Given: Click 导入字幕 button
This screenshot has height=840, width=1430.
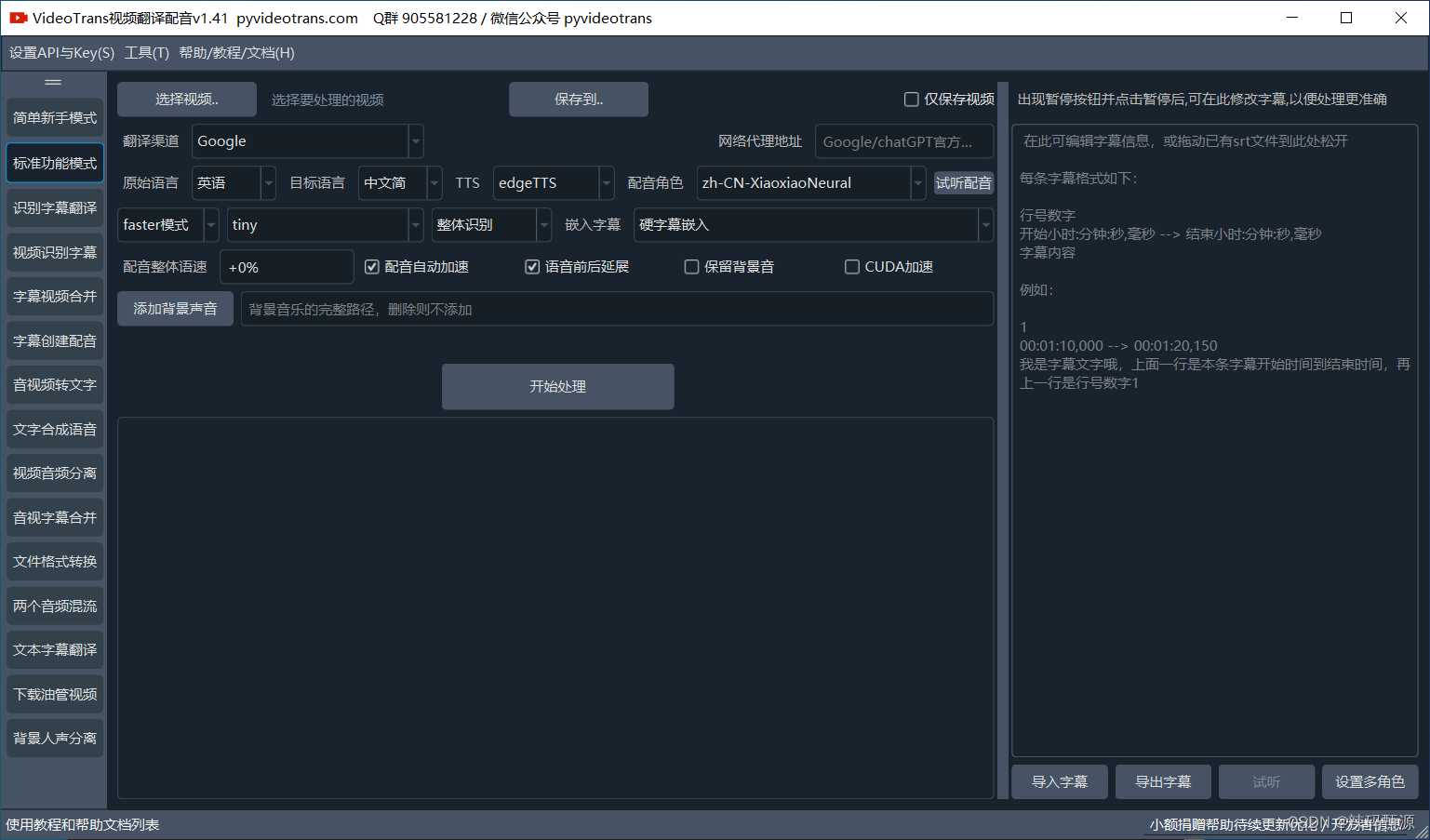Looking at the screenshot, I should click(1060, 782).
